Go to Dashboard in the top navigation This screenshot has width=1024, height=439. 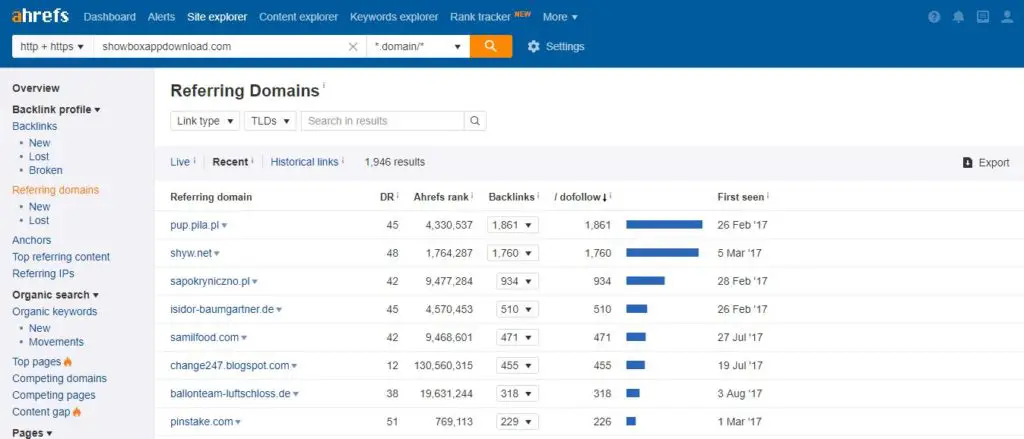pyautogui.click(x=110, y=17)
